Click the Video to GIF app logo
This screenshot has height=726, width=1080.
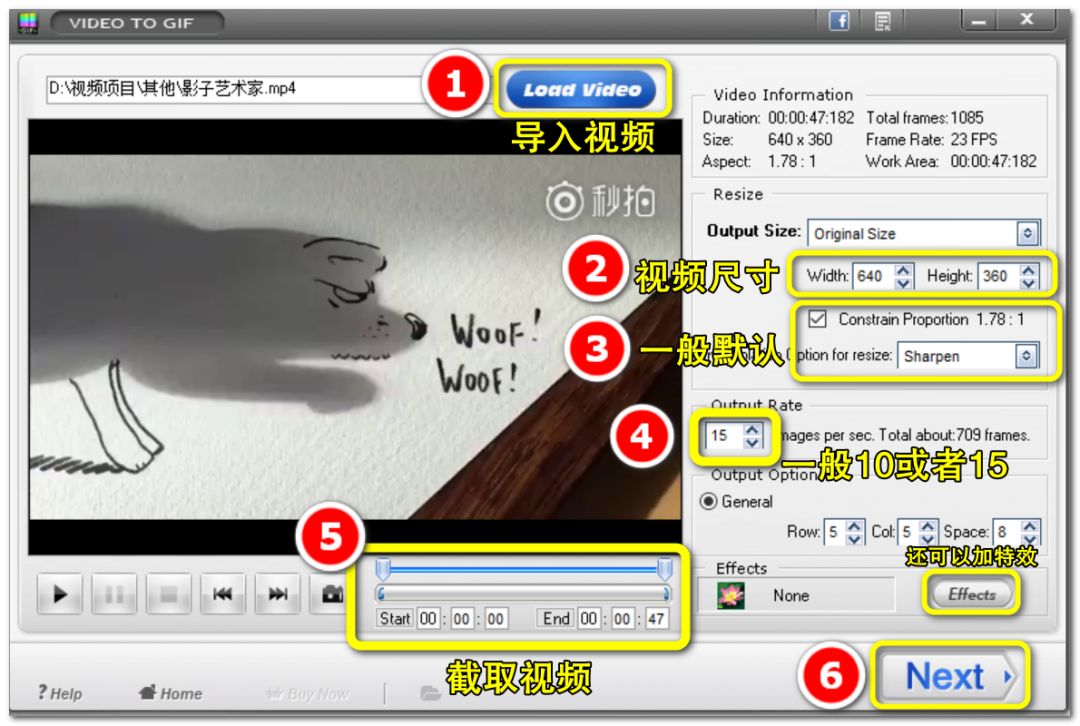point(28,23)
